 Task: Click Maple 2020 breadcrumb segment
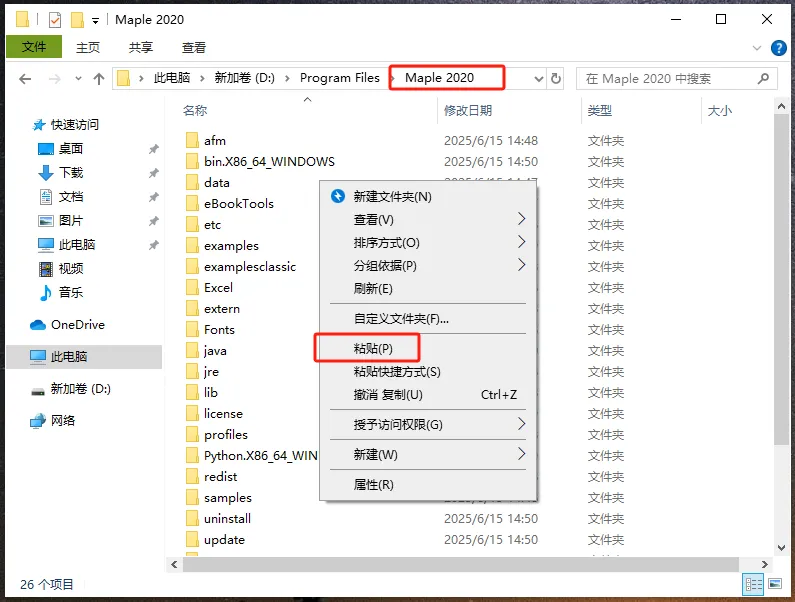pos(439,78)
